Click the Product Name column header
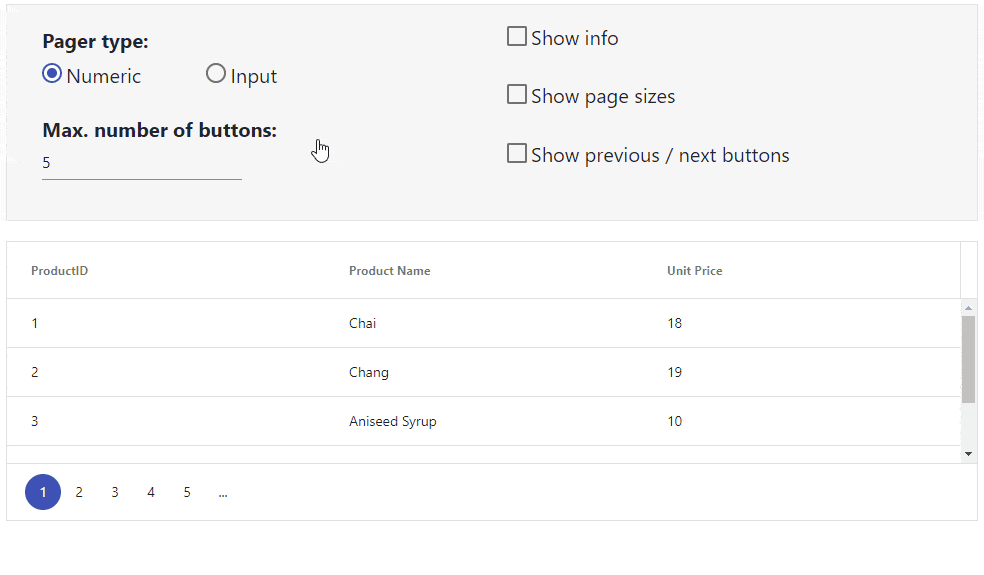The height and width of the screenshot is (575, 984). coord(484,271)
